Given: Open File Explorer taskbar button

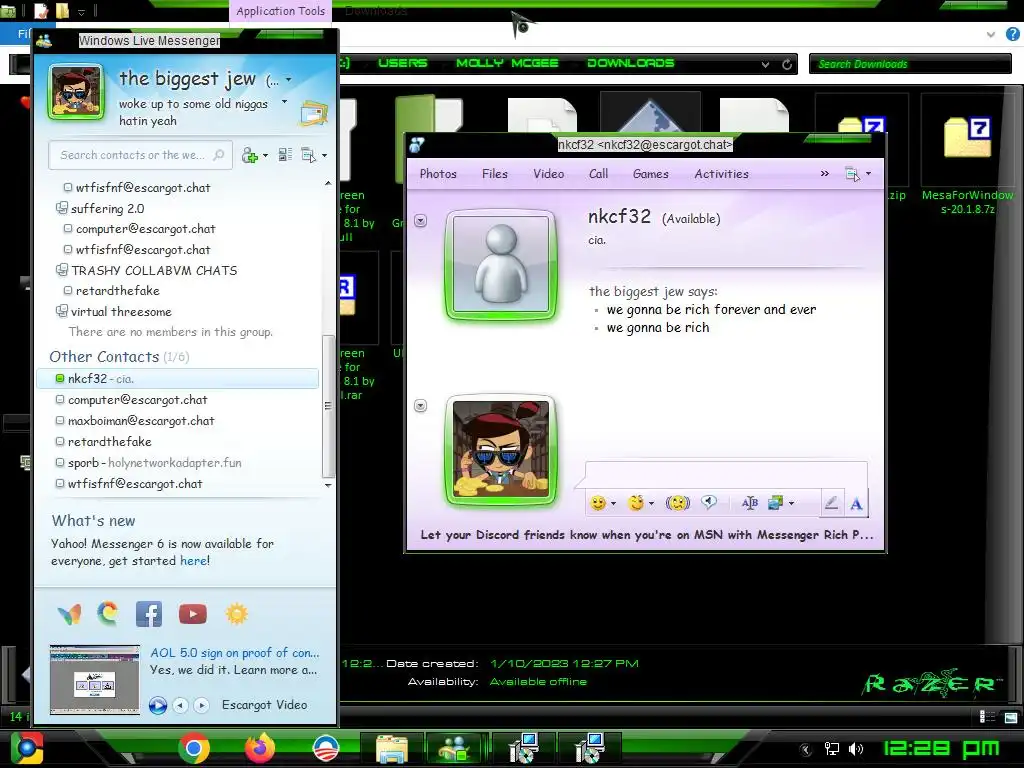Looking at the screenshot, I should tap(392, 748).
